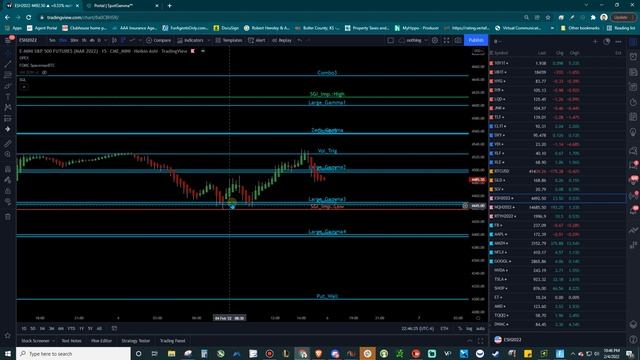The width and height of the screenshot is (640, 360).
Task: Toggle log scale on the price axis
Action: (469, 329)
